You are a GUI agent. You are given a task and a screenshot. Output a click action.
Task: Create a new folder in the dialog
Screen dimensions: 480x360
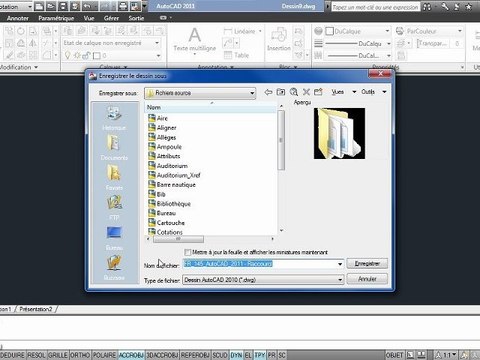coord(318,92)
